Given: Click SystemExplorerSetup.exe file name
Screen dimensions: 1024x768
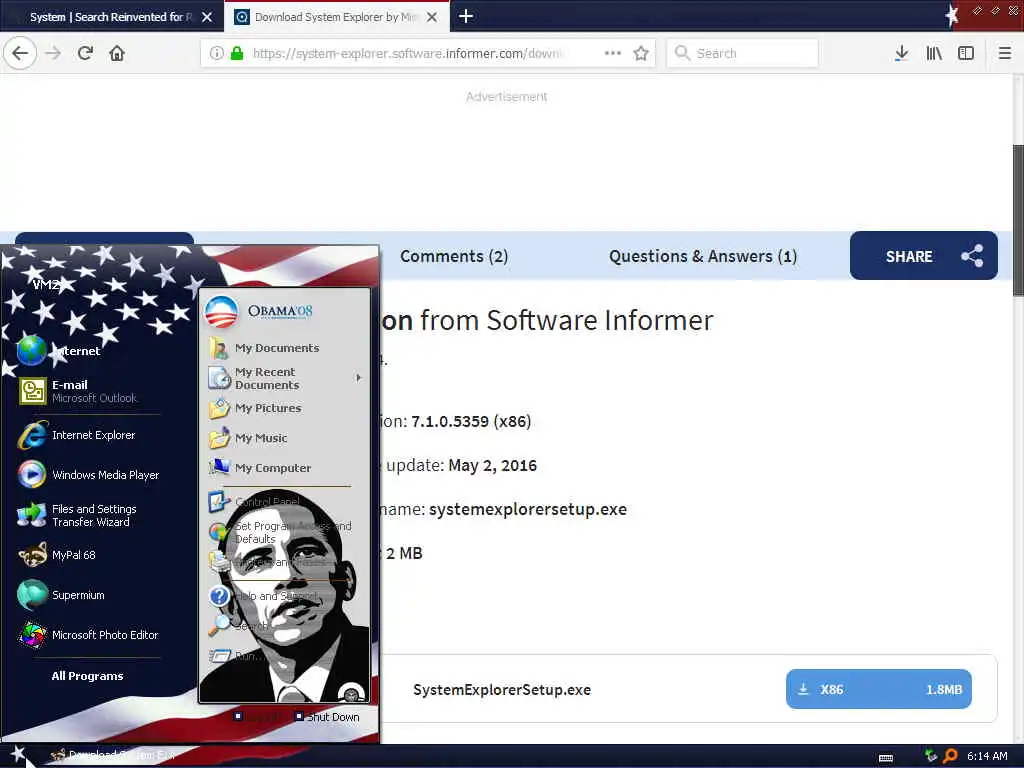Looking at the screenshot, I should point(502,690).
